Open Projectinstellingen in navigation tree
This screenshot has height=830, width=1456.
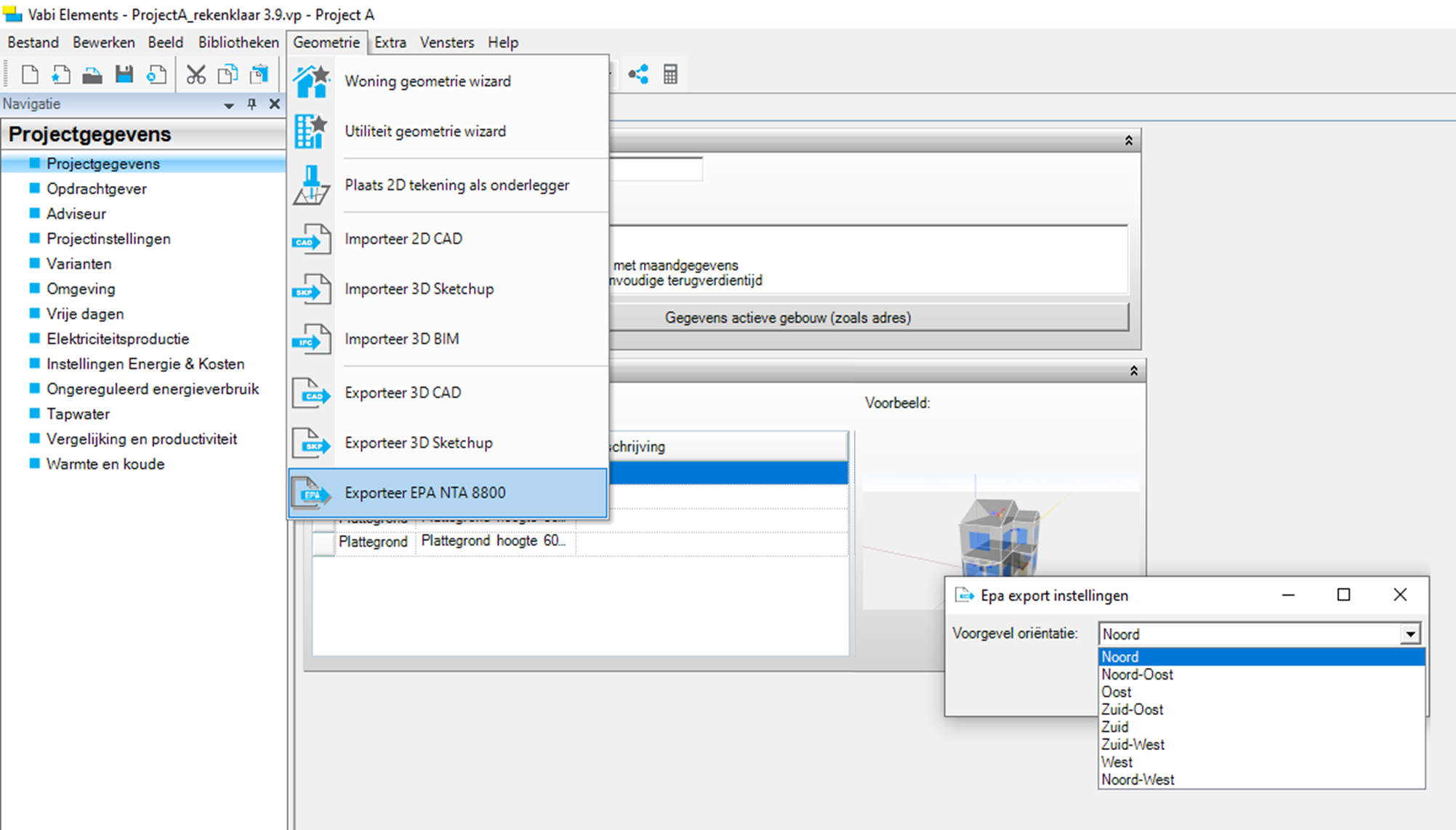(108, 238)
